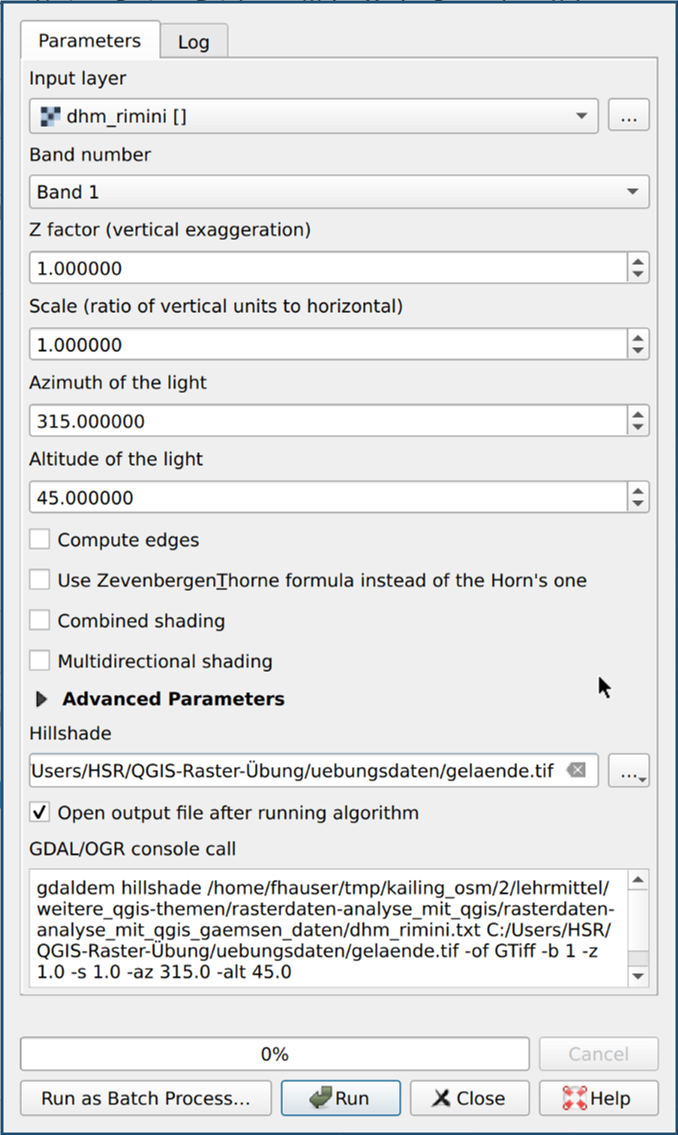Switch to the Log tab
The height and width of the screenshot is (1135, 678).
pos(194,42)
